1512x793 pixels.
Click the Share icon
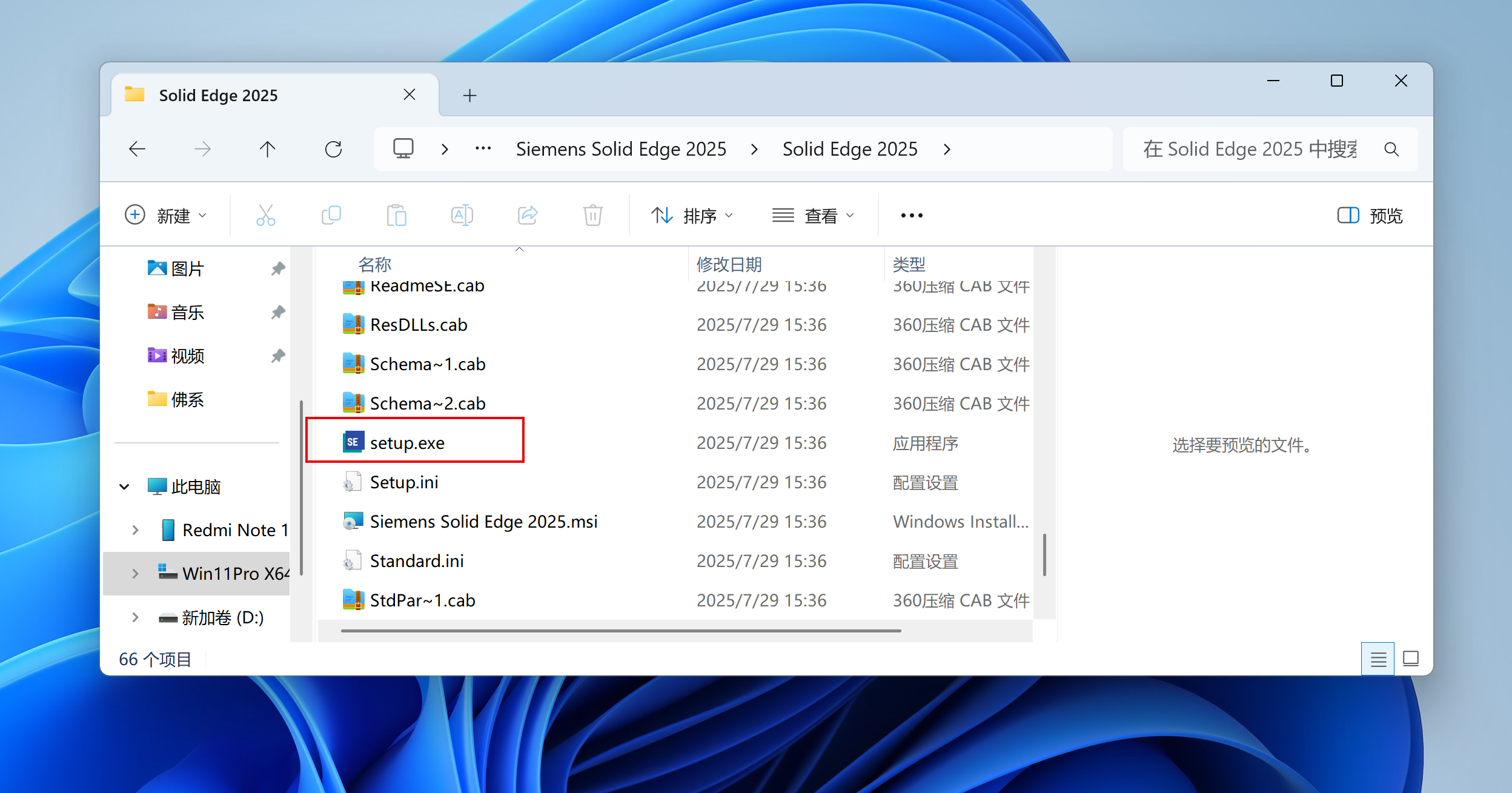pyautogui.click(x=528, y=215)
